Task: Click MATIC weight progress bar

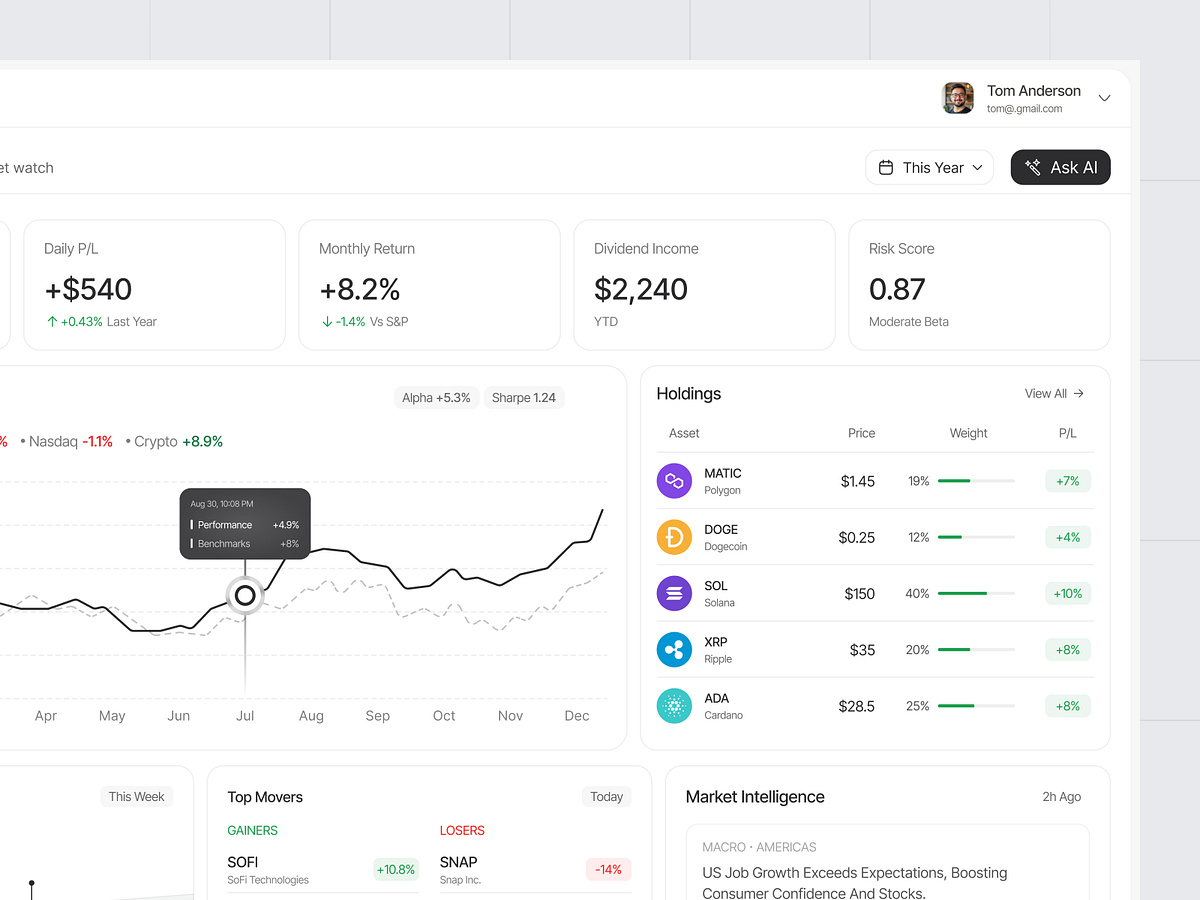Action: pos(976,481)
